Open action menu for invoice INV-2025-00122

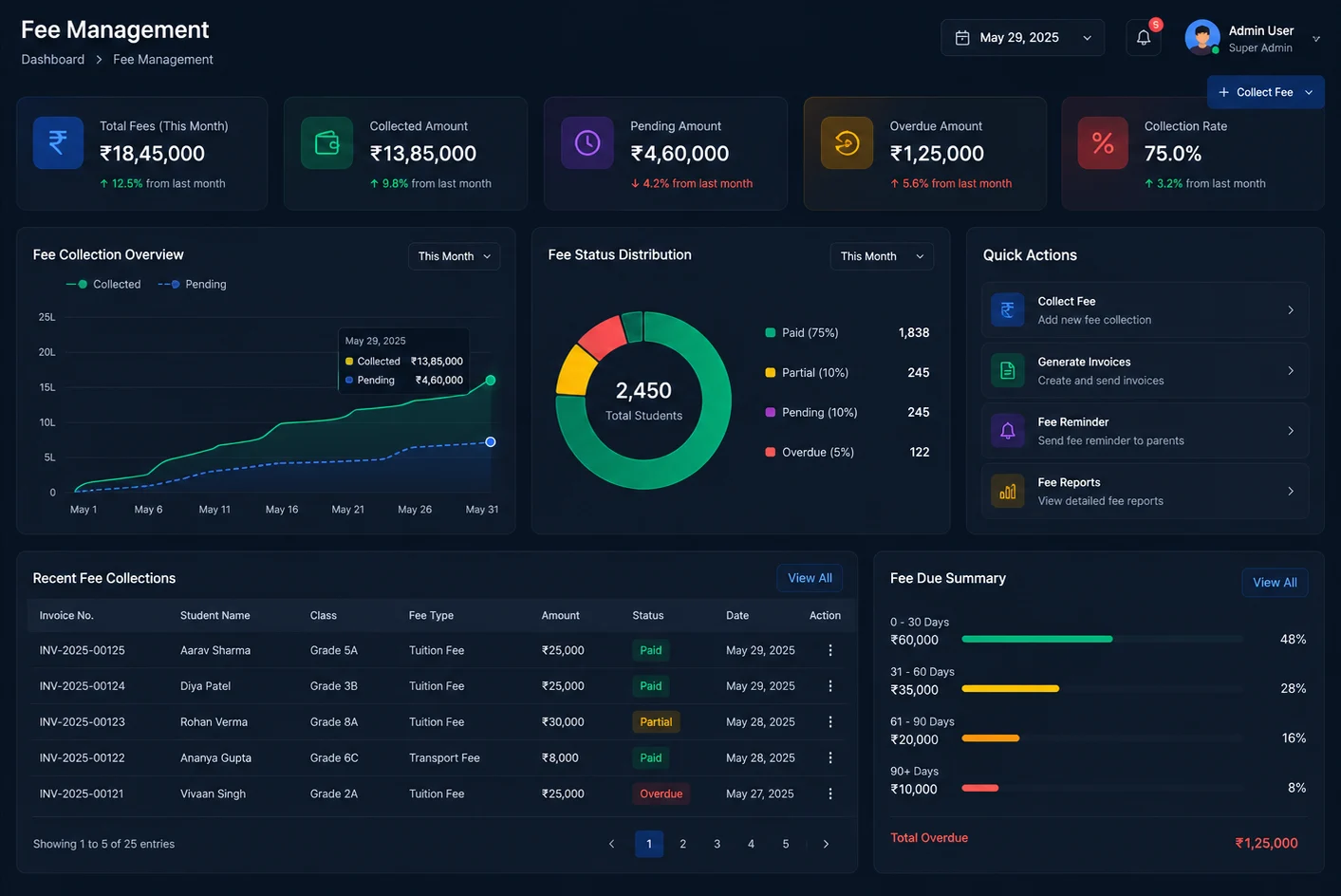coord(830,757)
